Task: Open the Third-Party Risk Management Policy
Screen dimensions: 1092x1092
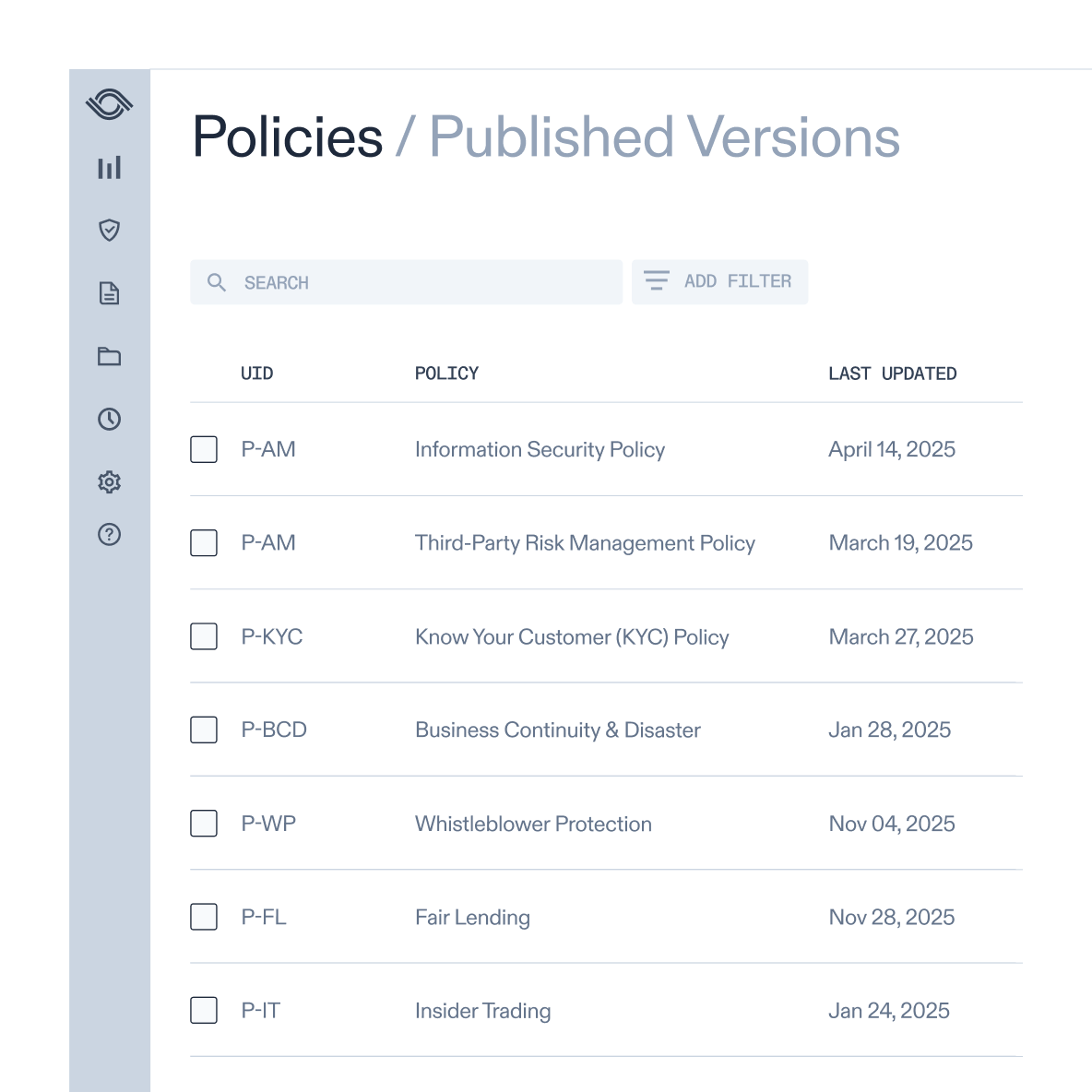Action: (585, 543)
